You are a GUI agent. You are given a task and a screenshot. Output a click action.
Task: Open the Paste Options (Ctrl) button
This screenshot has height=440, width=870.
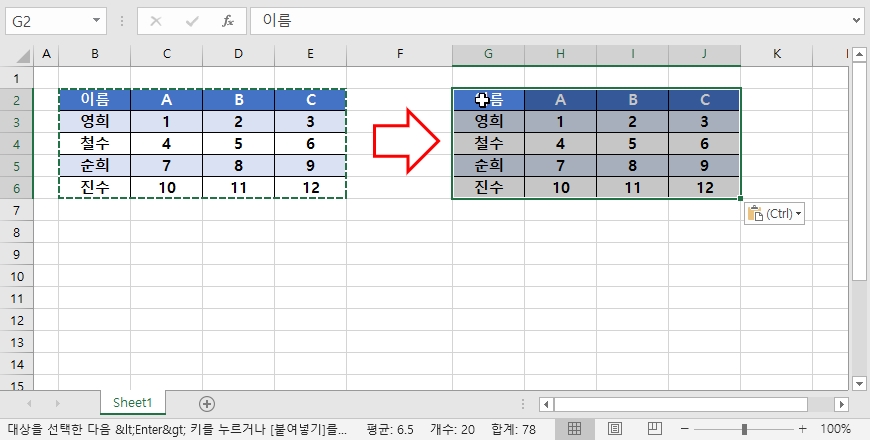[774, 214]
